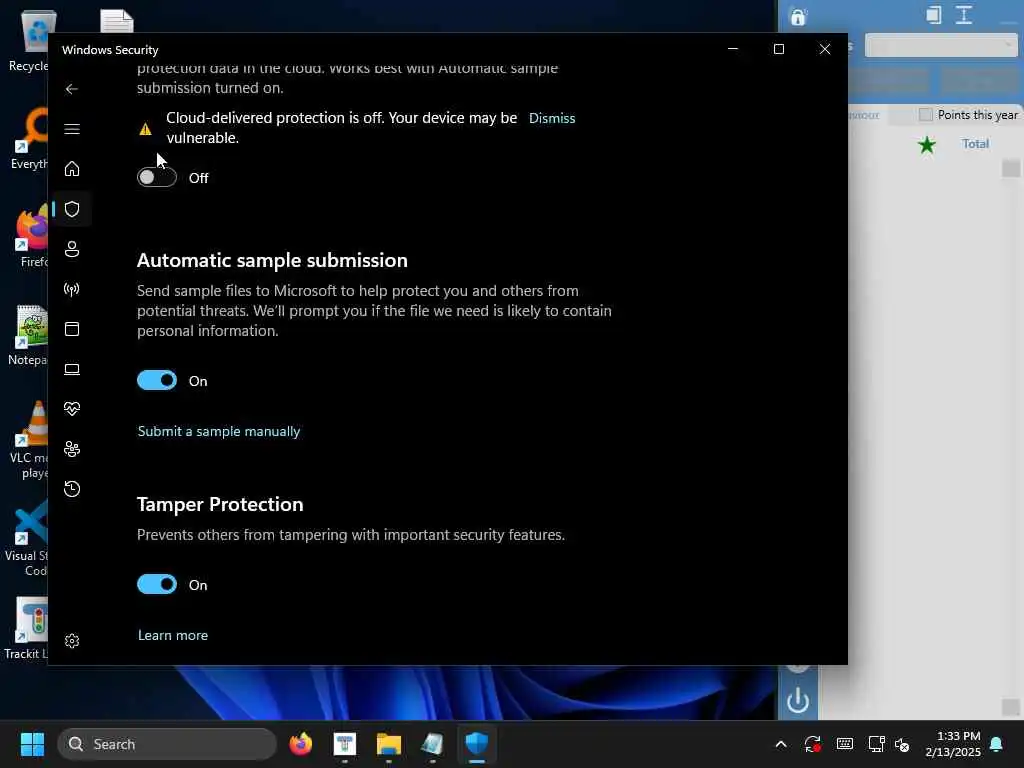Click the yellow warning triangle icon

point(146,129)
